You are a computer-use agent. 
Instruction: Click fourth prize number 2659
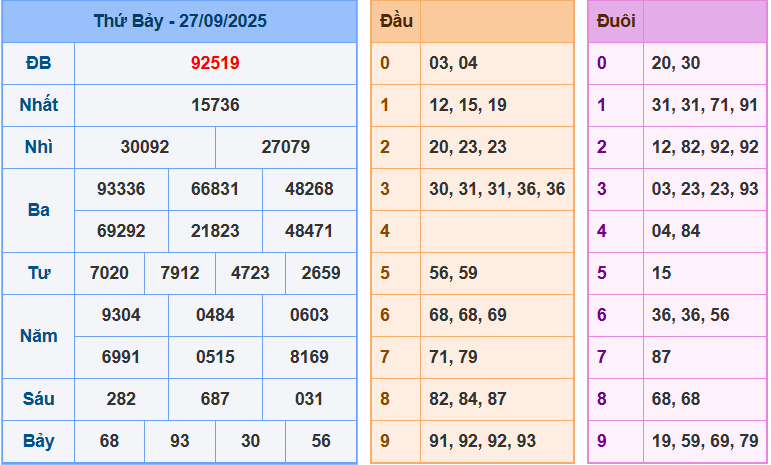320,273
